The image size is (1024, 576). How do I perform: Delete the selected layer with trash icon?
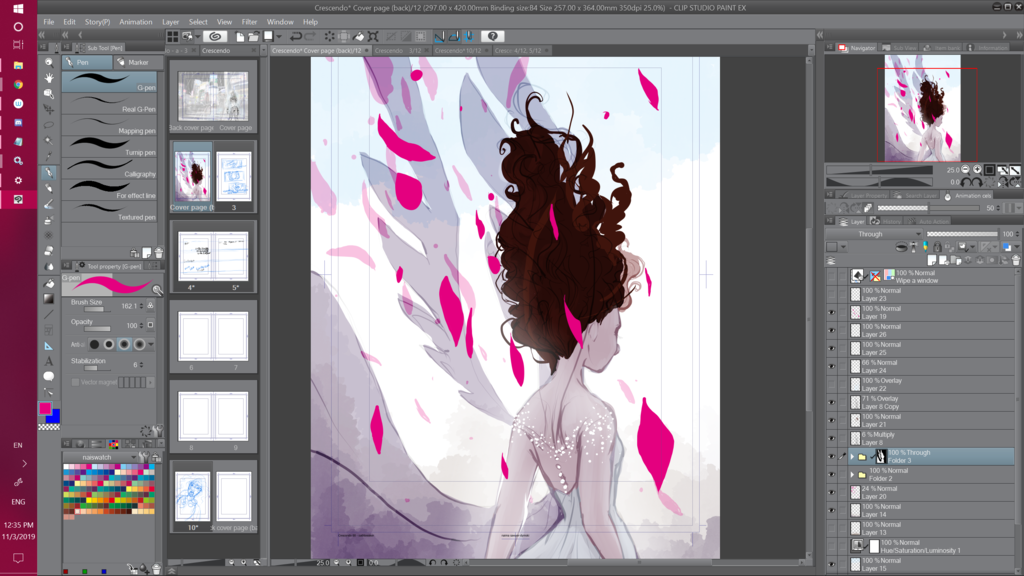point(1016,261)
